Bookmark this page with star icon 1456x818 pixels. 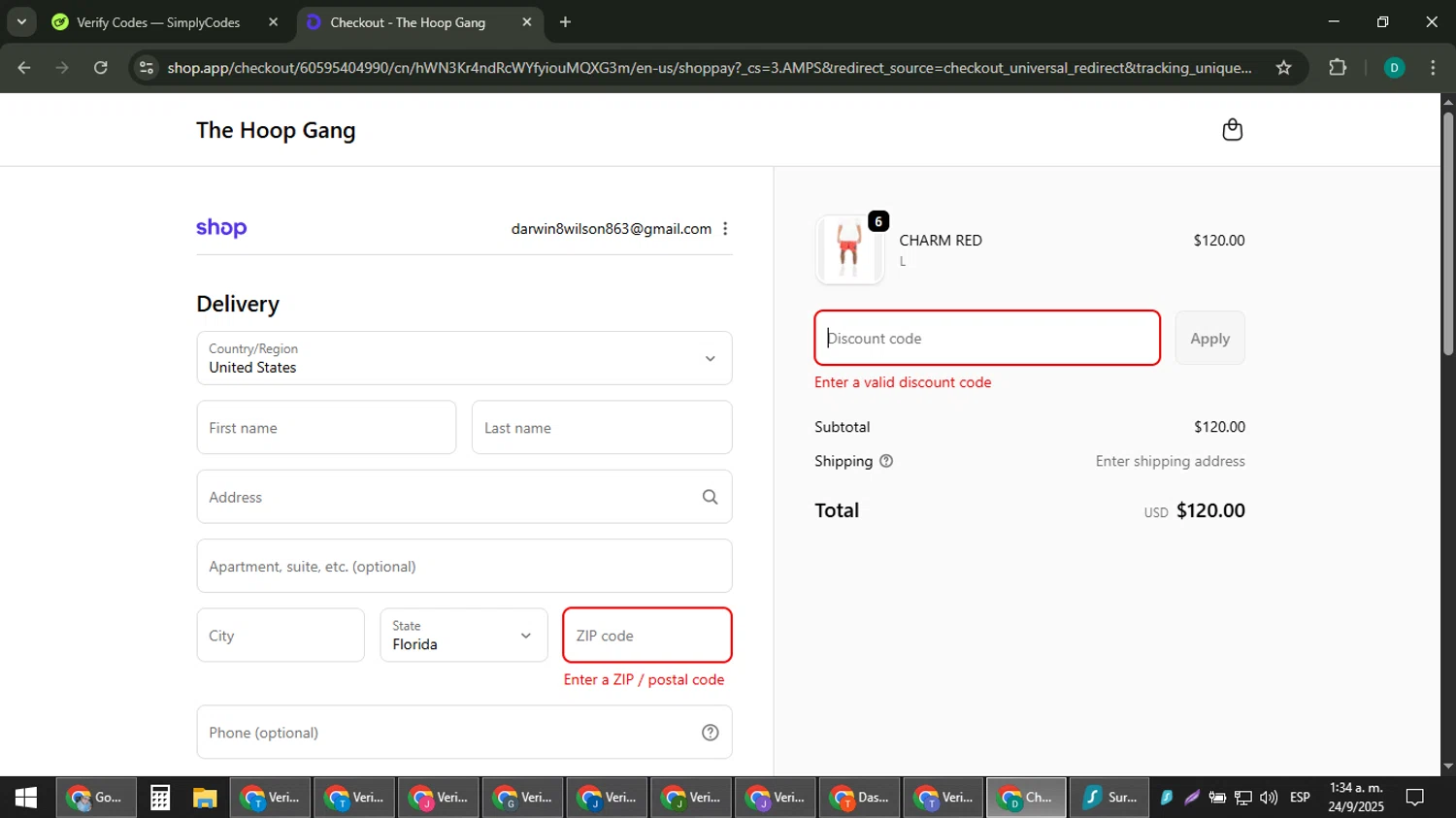pos(1283,68)
